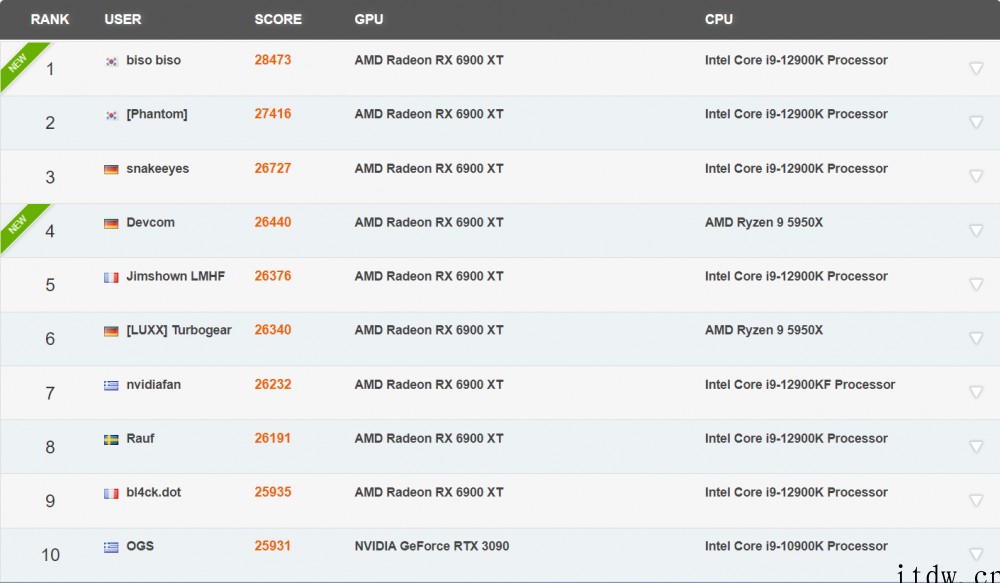The height and width of the screenshot is (583, 1000).
Task: Click the NEW ribbon on rank 4
Action: pyautogui.click(x=19, y=224)
